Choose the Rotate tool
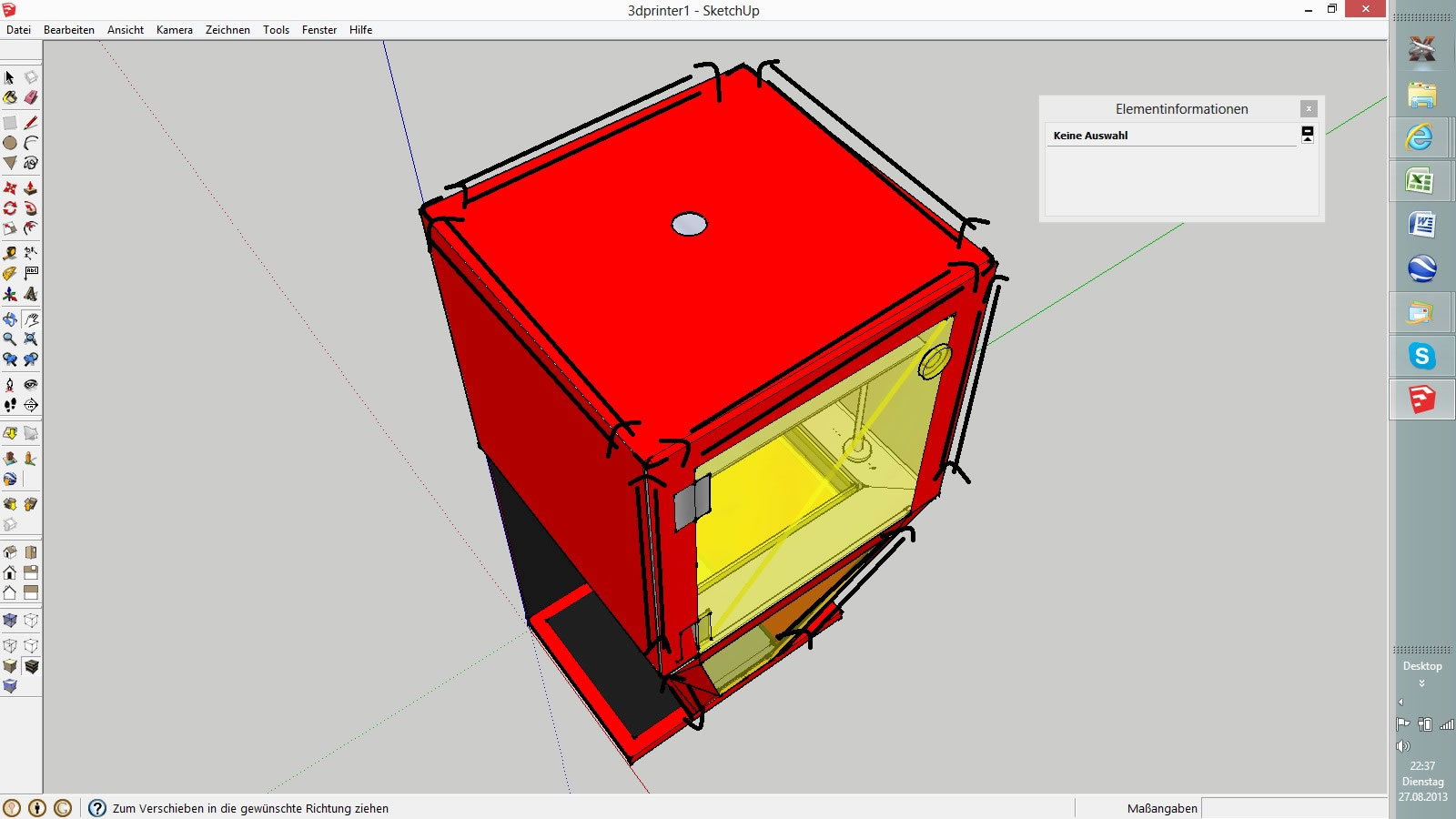 click(10, 208)
